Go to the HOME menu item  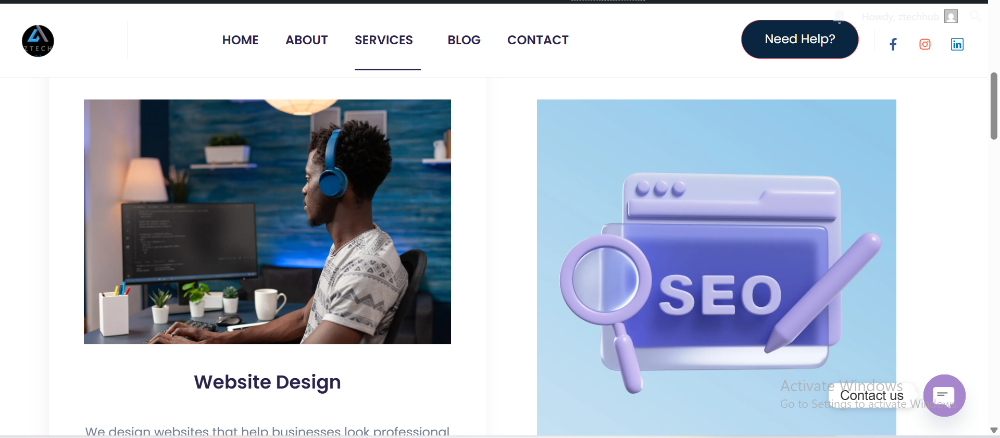(240, 40)
